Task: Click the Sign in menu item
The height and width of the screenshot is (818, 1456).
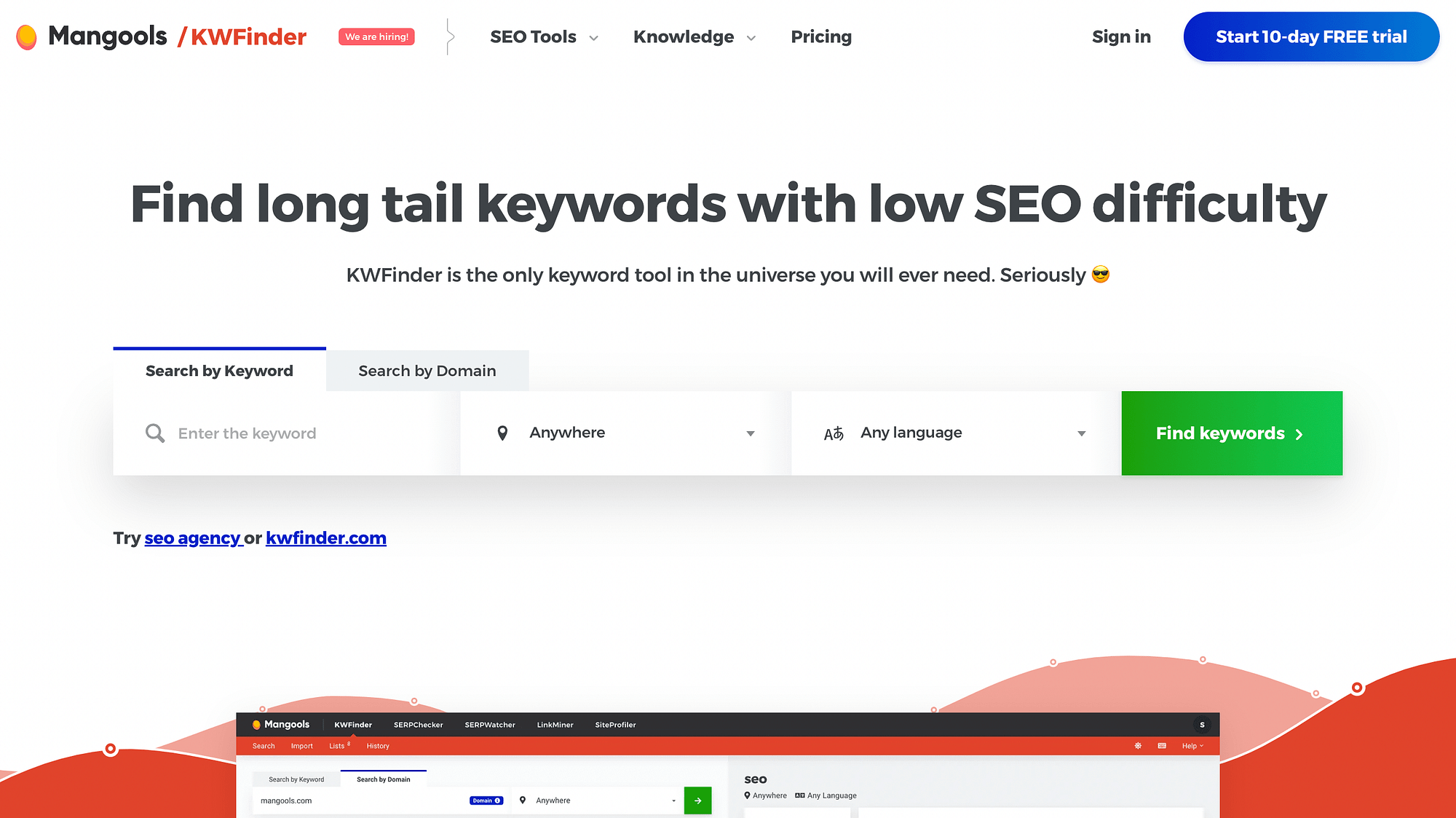Action: pyautogui.click(x=1121, y=37)
